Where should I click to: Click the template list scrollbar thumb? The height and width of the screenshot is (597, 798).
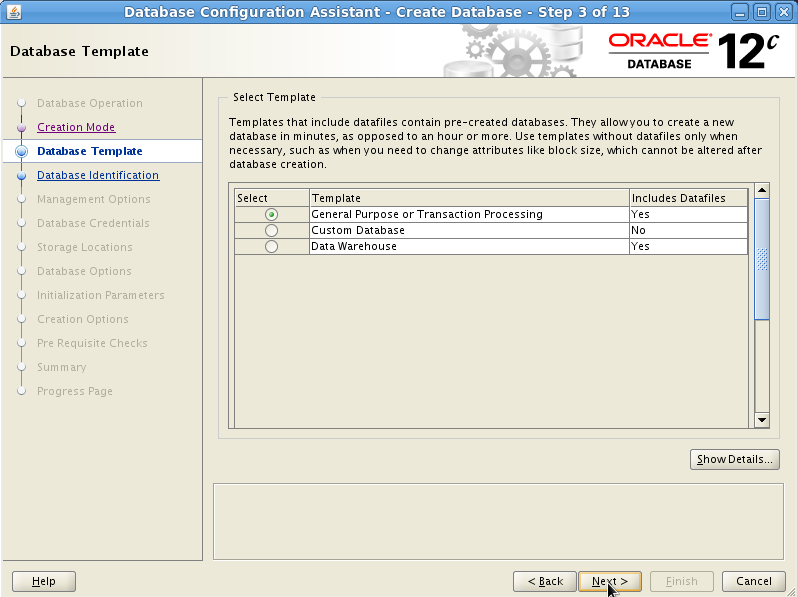762,259
